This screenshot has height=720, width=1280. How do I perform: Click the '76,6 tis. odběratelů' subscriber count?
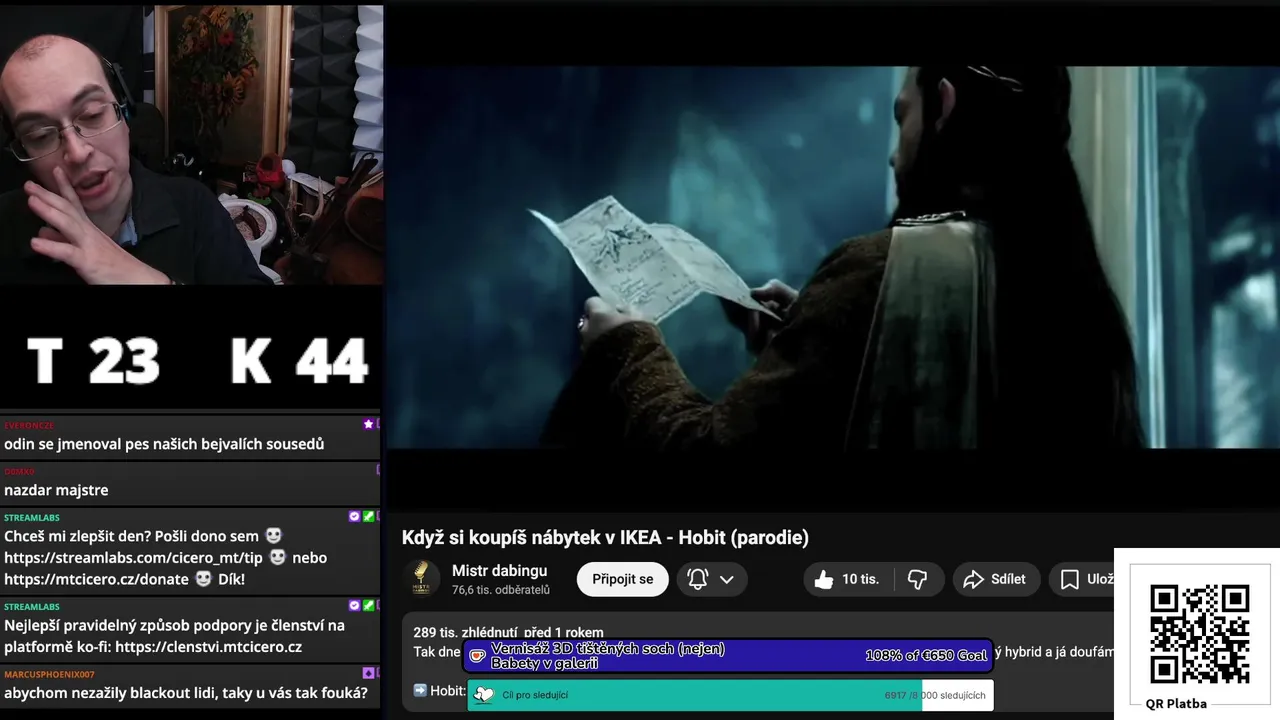point(501,590)
